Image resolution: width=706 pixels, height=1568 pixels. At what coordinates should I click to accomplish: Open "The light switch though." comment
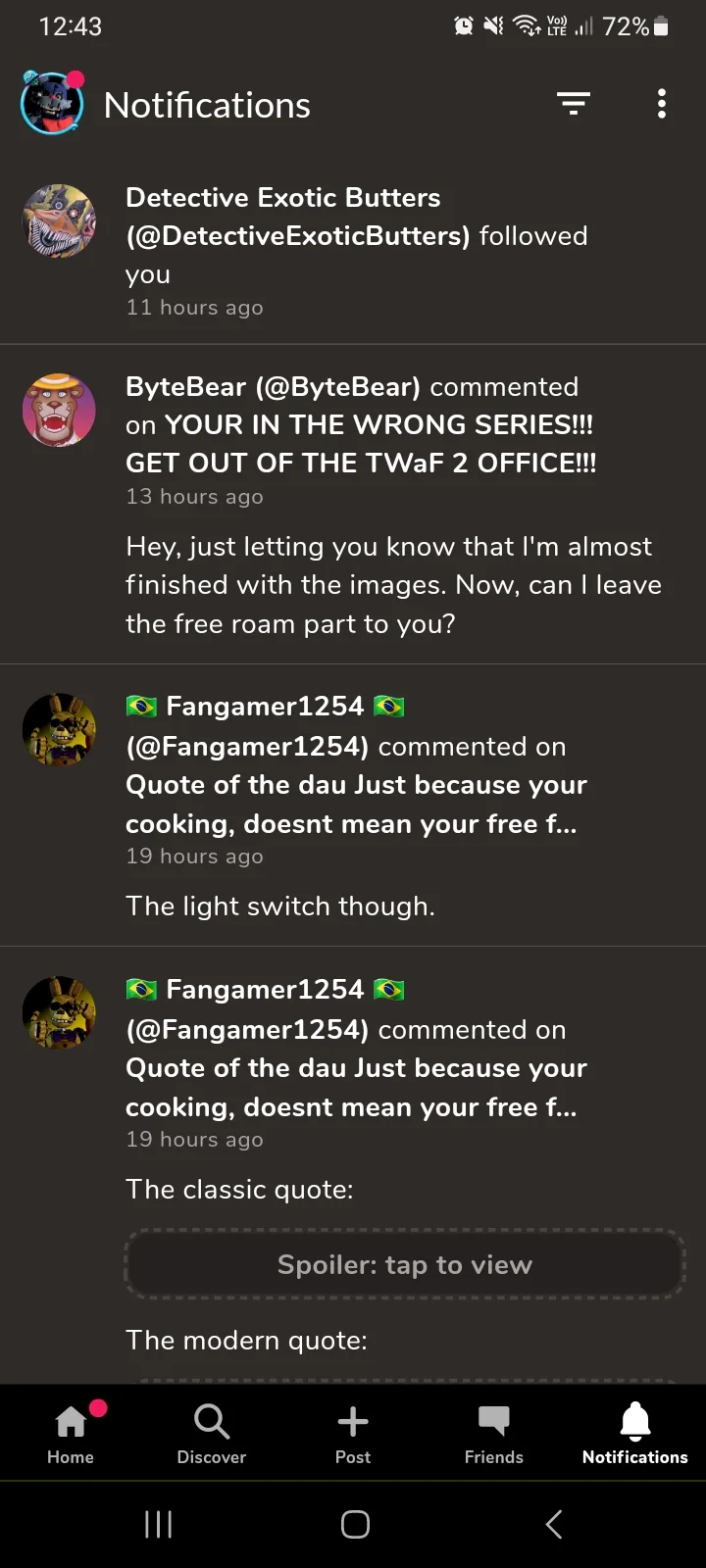pos(280,906)
